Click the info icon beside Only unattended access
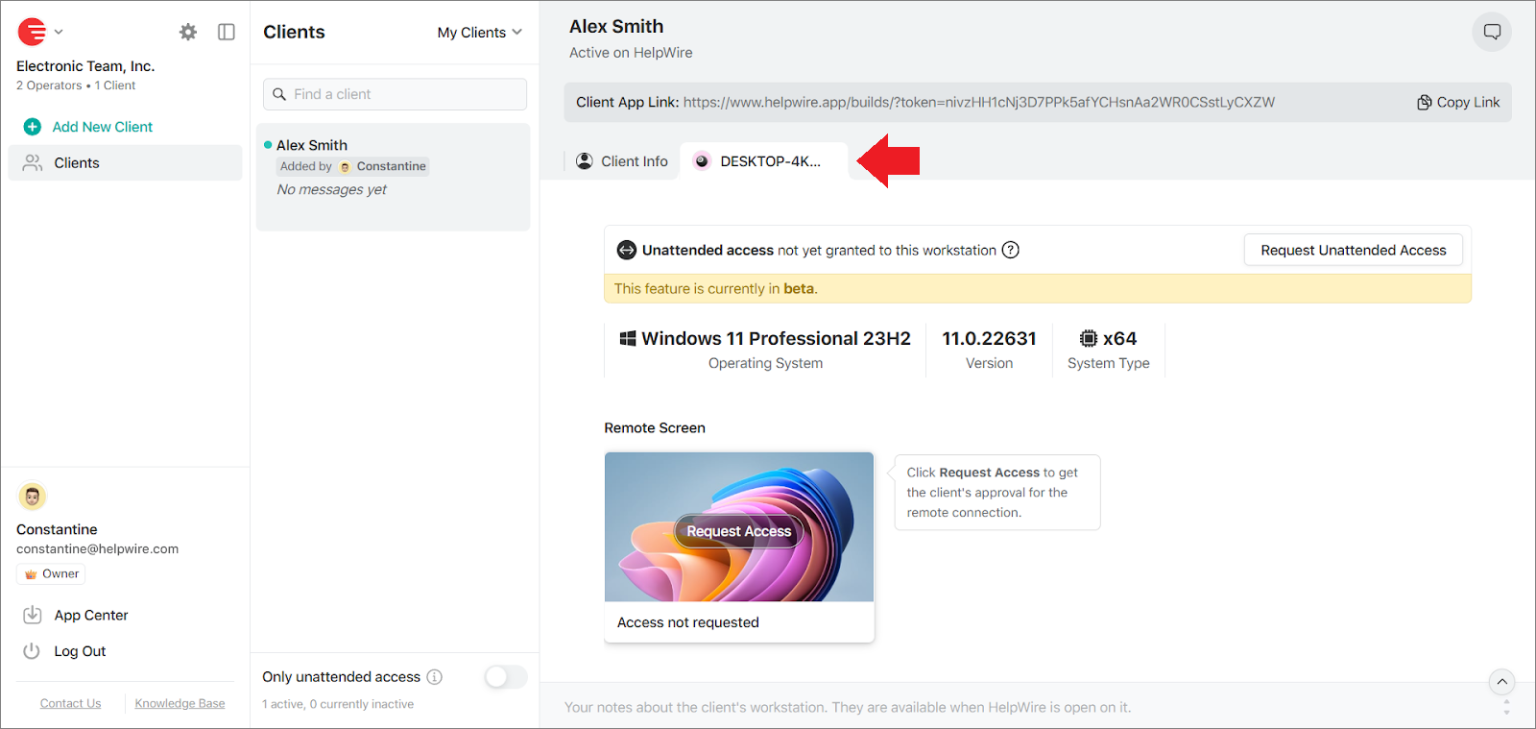The width and height of the screenshot is (1536, 729). [434, 677]
